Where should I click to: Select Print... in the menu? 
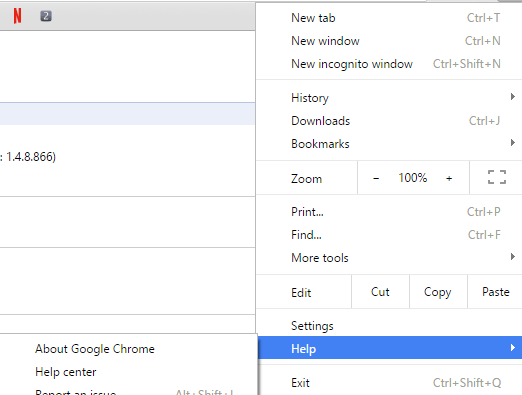(x=389, y=212)
